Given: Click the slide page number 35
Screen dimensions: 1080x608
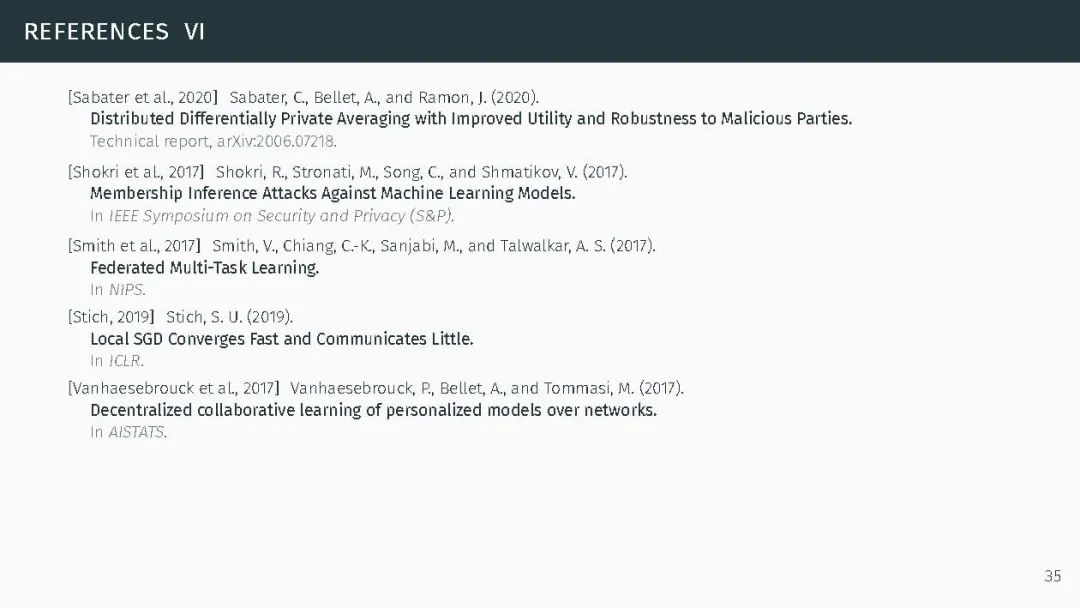Looking at the screenshot, I should (x=1052, y=576).
